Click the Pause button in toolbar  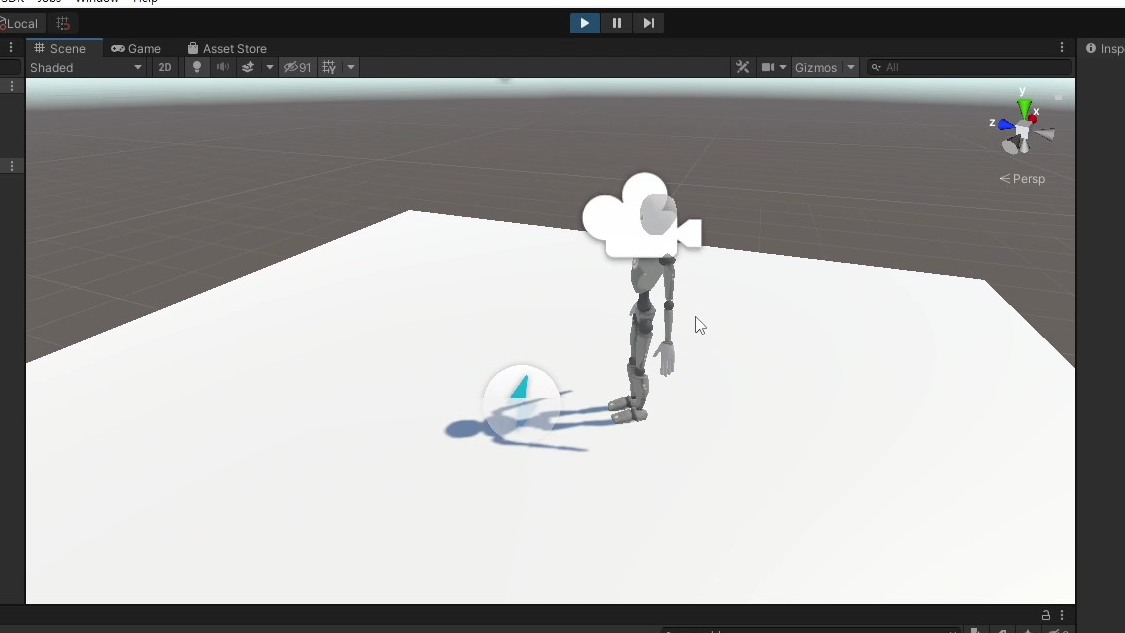(616, 23)
